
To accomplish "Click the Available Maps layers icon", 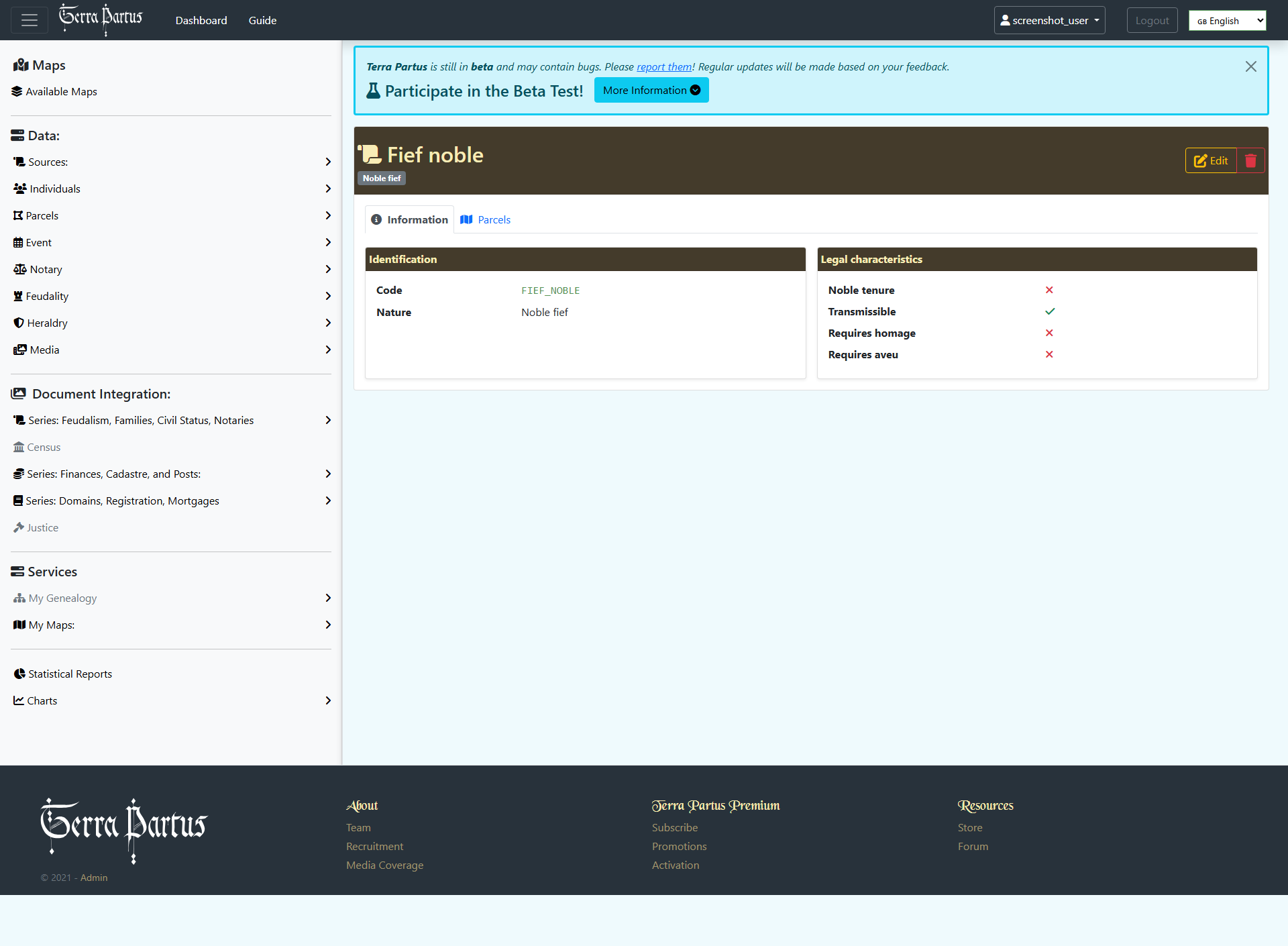I will (x=17, y=91).
